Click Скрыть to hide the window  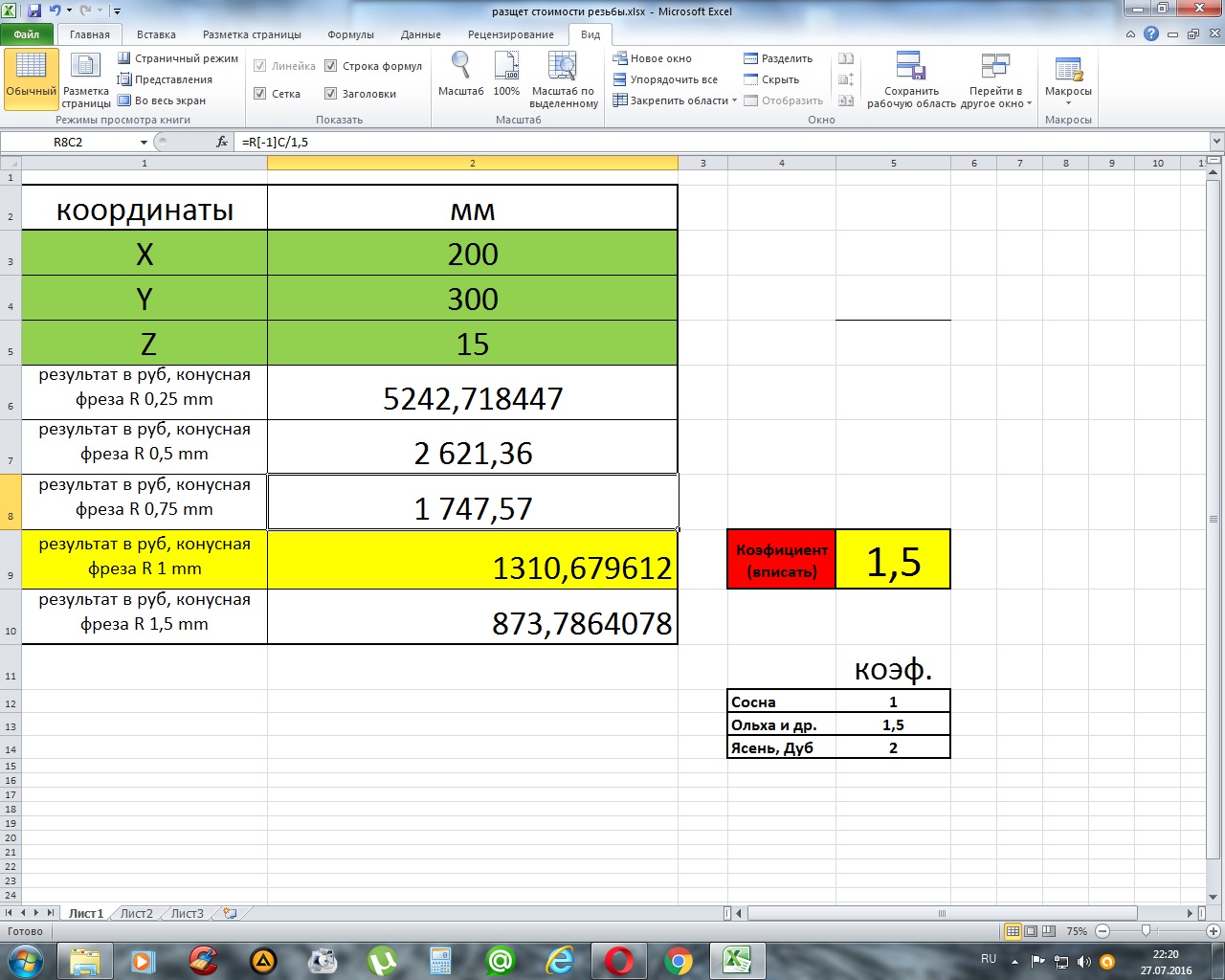771,79
